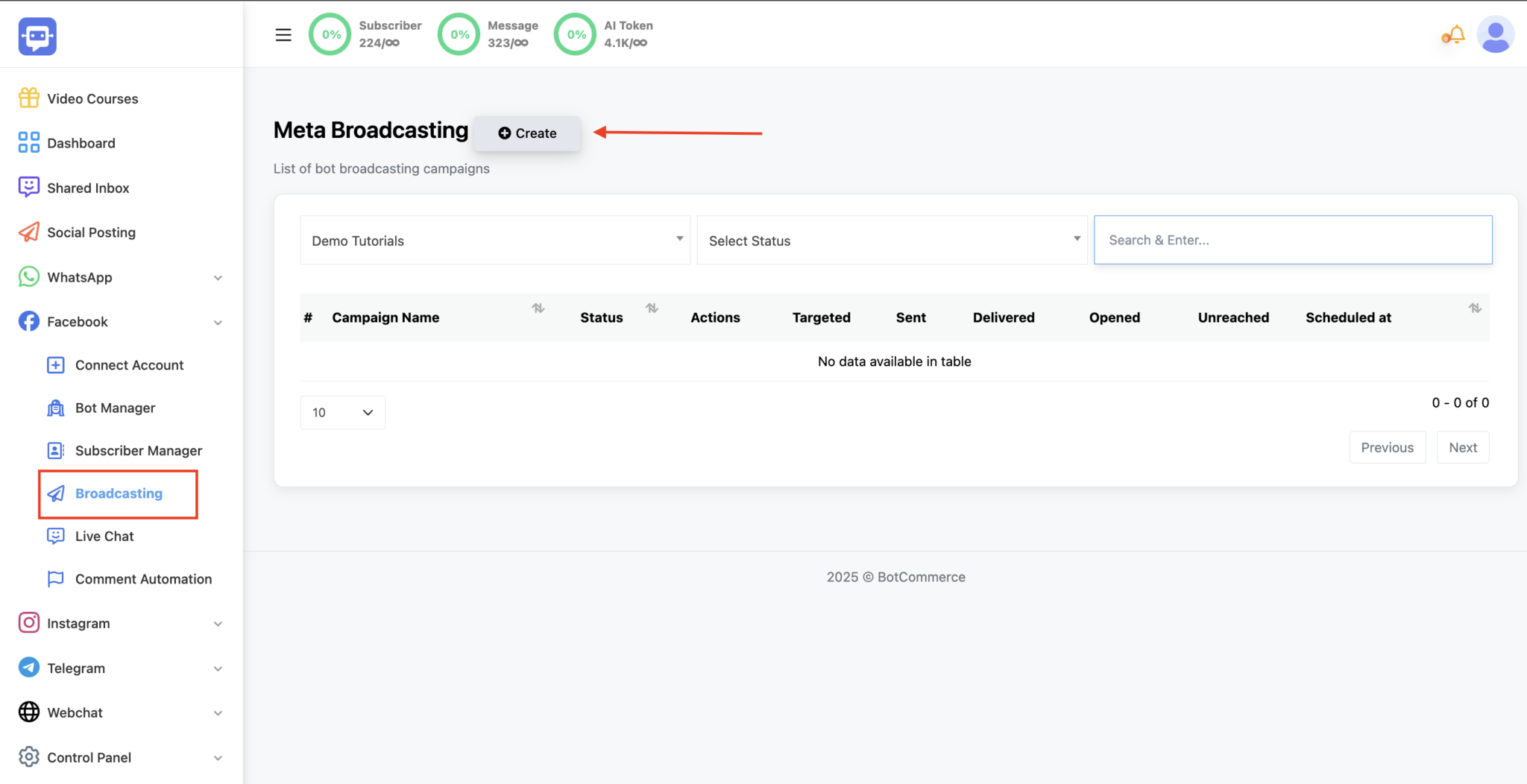The image size is (1527, 784).
Task: Click the Subscriber Manager icon
Action: coord(56,450)
